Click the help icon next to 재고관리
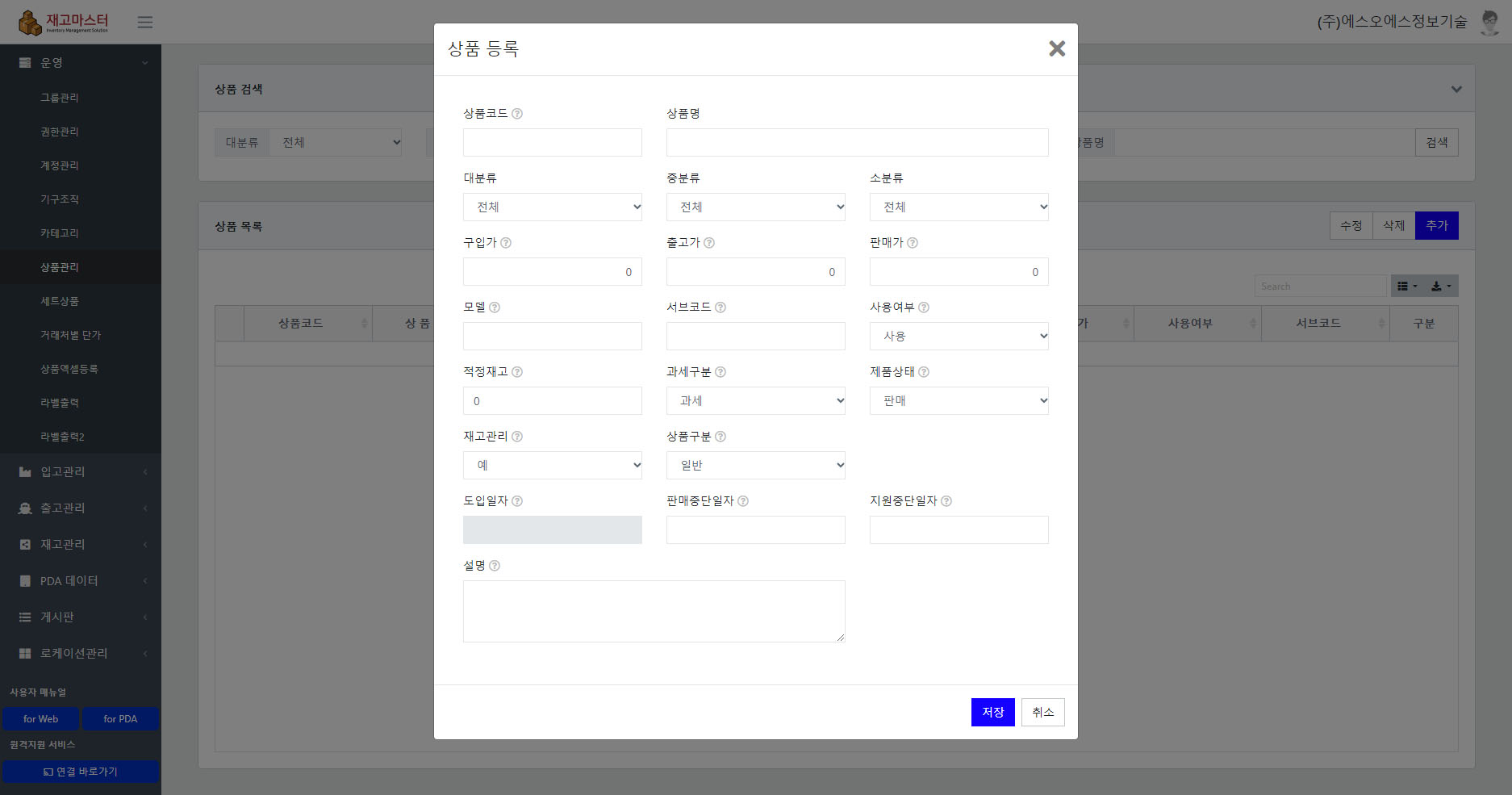Screen dimensions: 1512x795 [517, 437]
